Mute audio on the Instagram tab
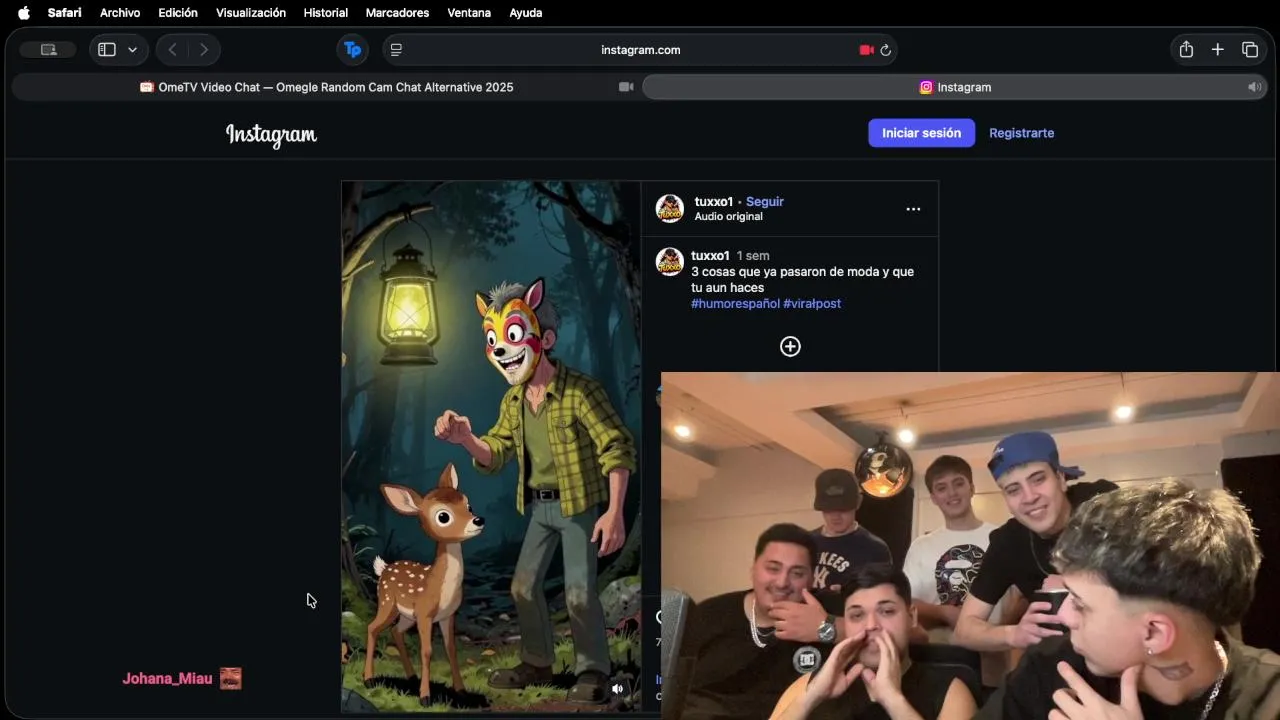The image size is (1280, 720). pyautogui.click(x=1253, y=87)
